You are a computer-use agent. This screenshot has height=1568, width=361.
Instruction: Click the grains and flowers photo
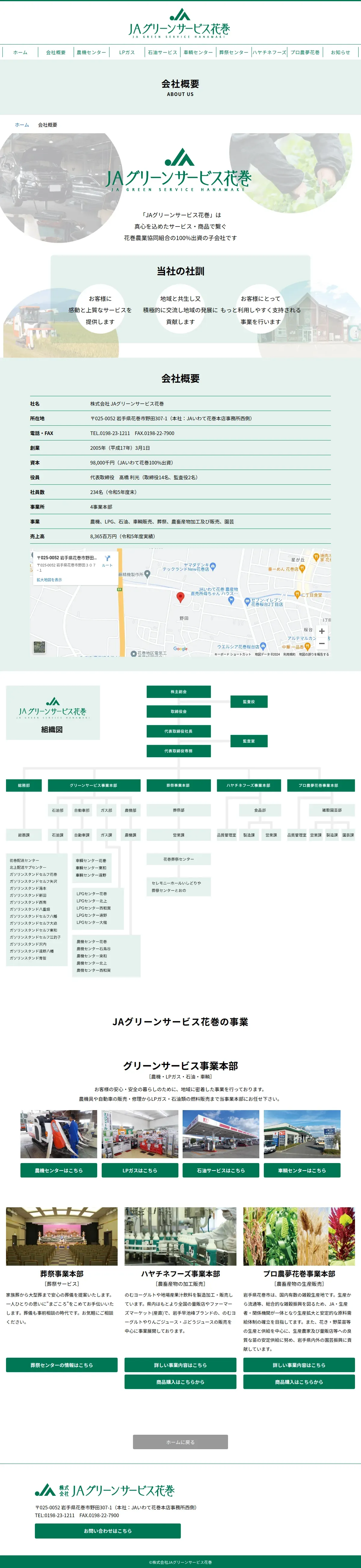coord(299,1237)
